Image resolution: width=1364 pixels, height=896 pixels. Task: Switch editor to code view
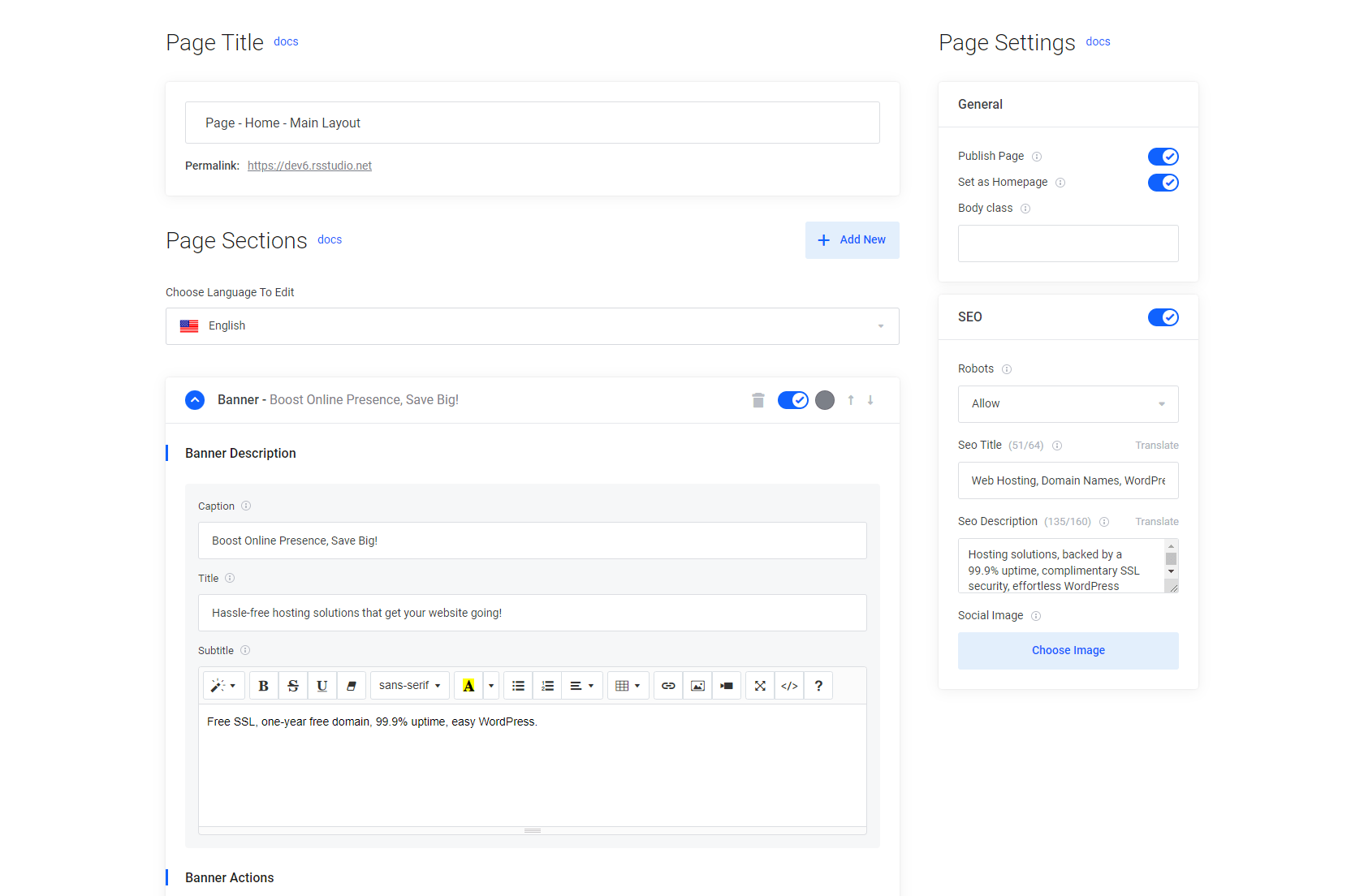coord(789,686)
